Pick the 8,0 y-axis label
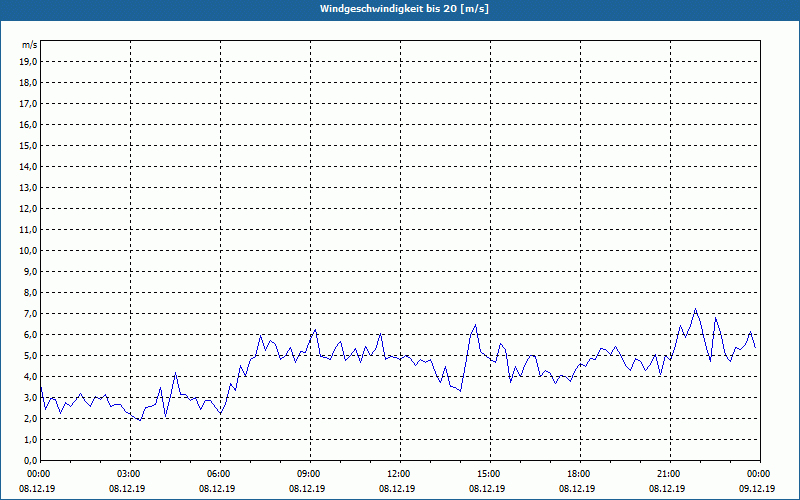Image resolution: width=800 pixels, height=500 pixels. (31, 292)
